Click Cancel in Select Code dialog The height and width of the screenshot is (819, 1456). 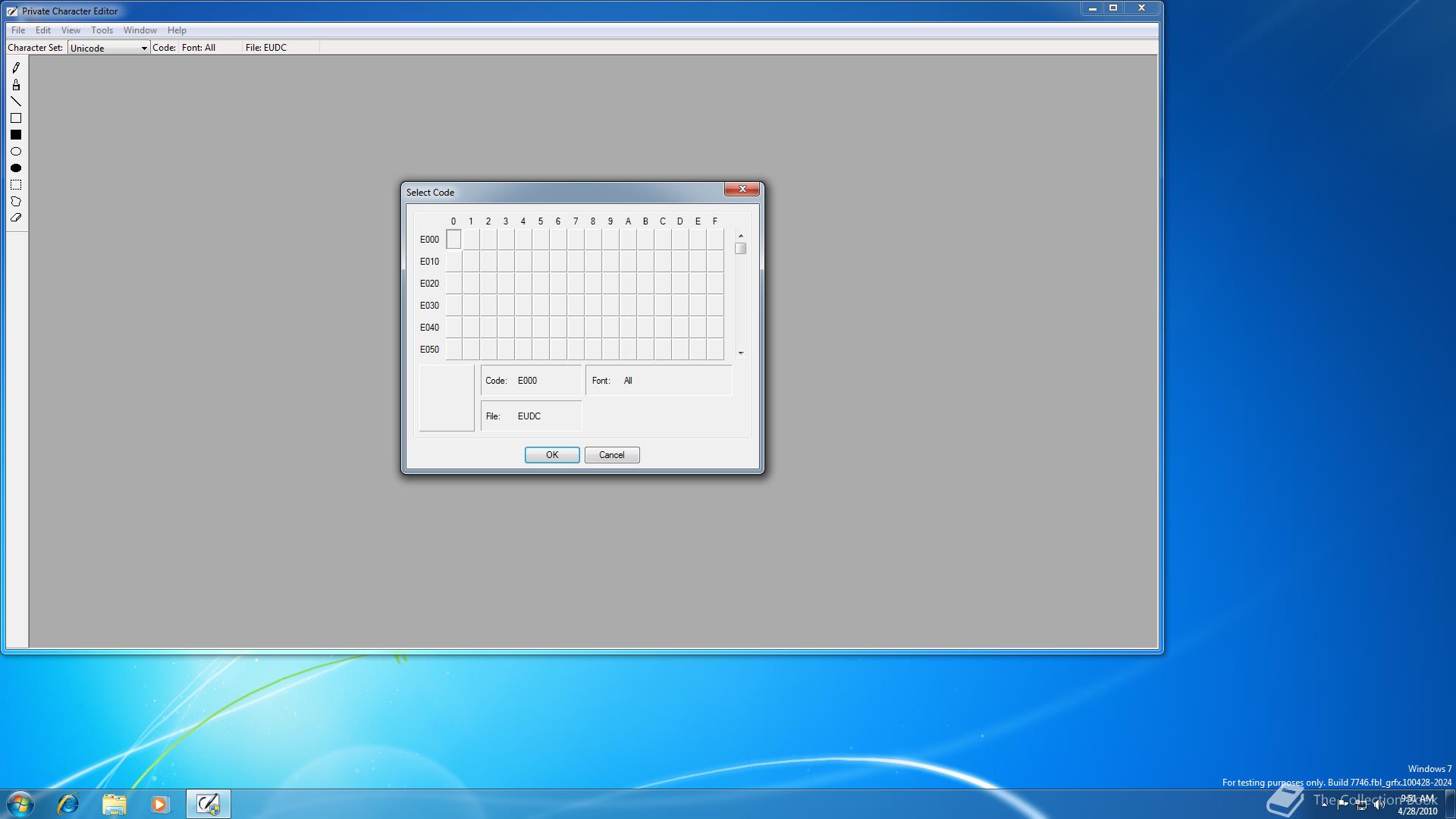pyautogui.click(x=612, y=455)
